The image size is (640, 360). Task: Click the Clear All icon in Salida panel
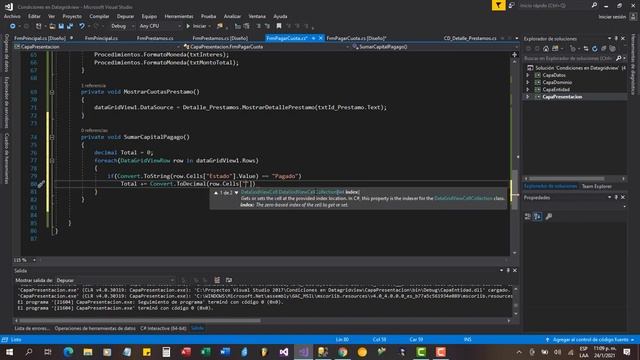(217, 280)
